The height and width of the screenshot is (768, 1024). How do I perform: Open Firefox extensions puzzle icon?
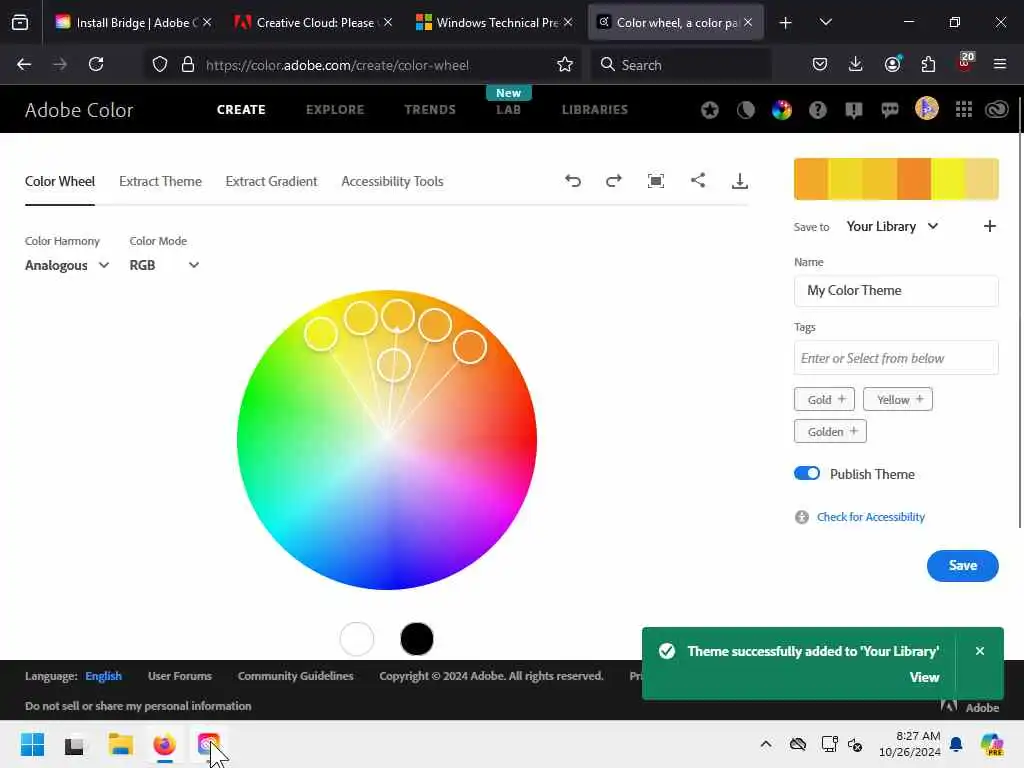[928, 64]
